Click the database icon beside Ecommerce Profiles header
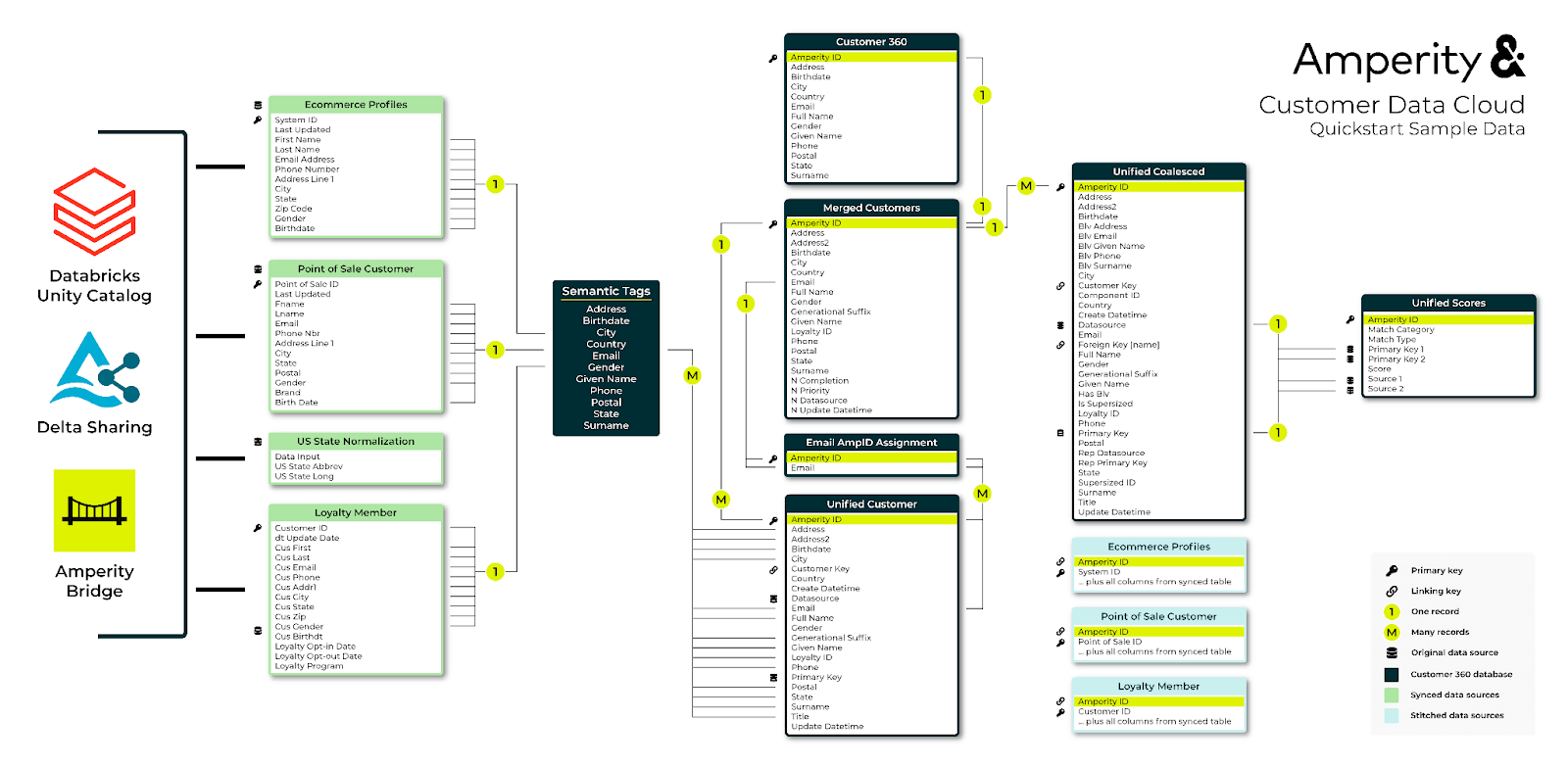Screen dimensions: 1568x768 pyautogui.click(x=258, y=105)
